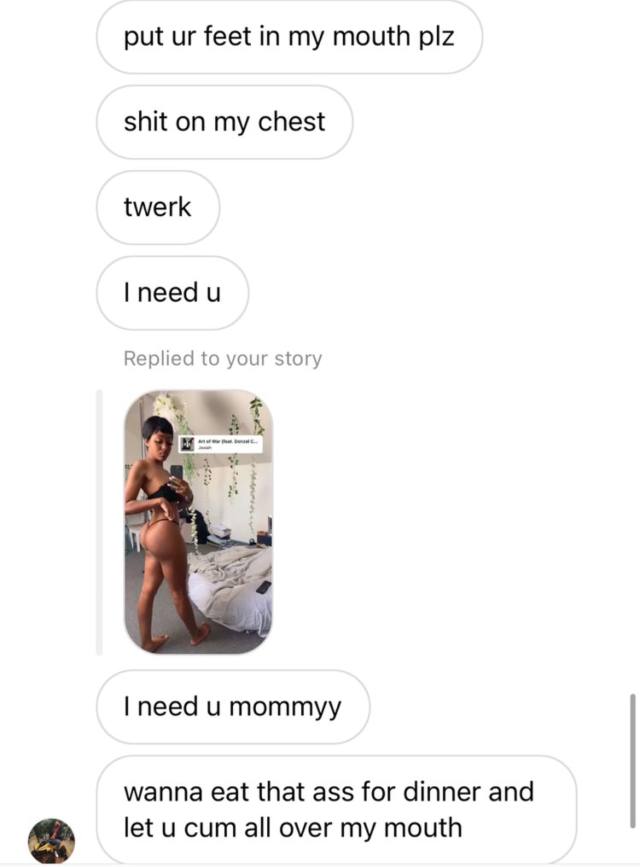Open the replied story thumbnail
This screenshot has height=867, width=640.
click(x=198, y=522)
